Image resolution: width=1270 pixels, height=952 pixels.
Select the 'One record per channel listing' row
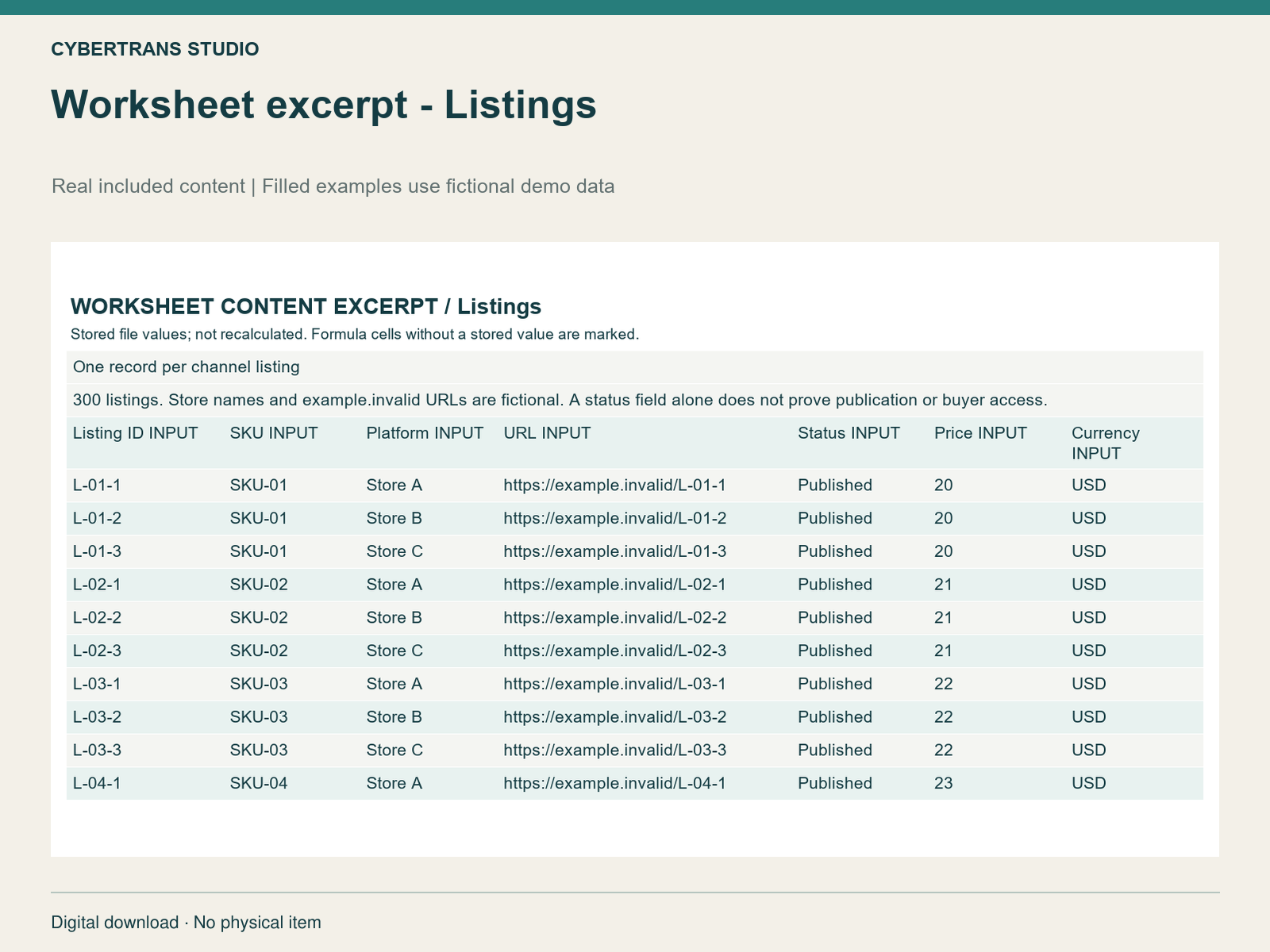click(635, 367)
